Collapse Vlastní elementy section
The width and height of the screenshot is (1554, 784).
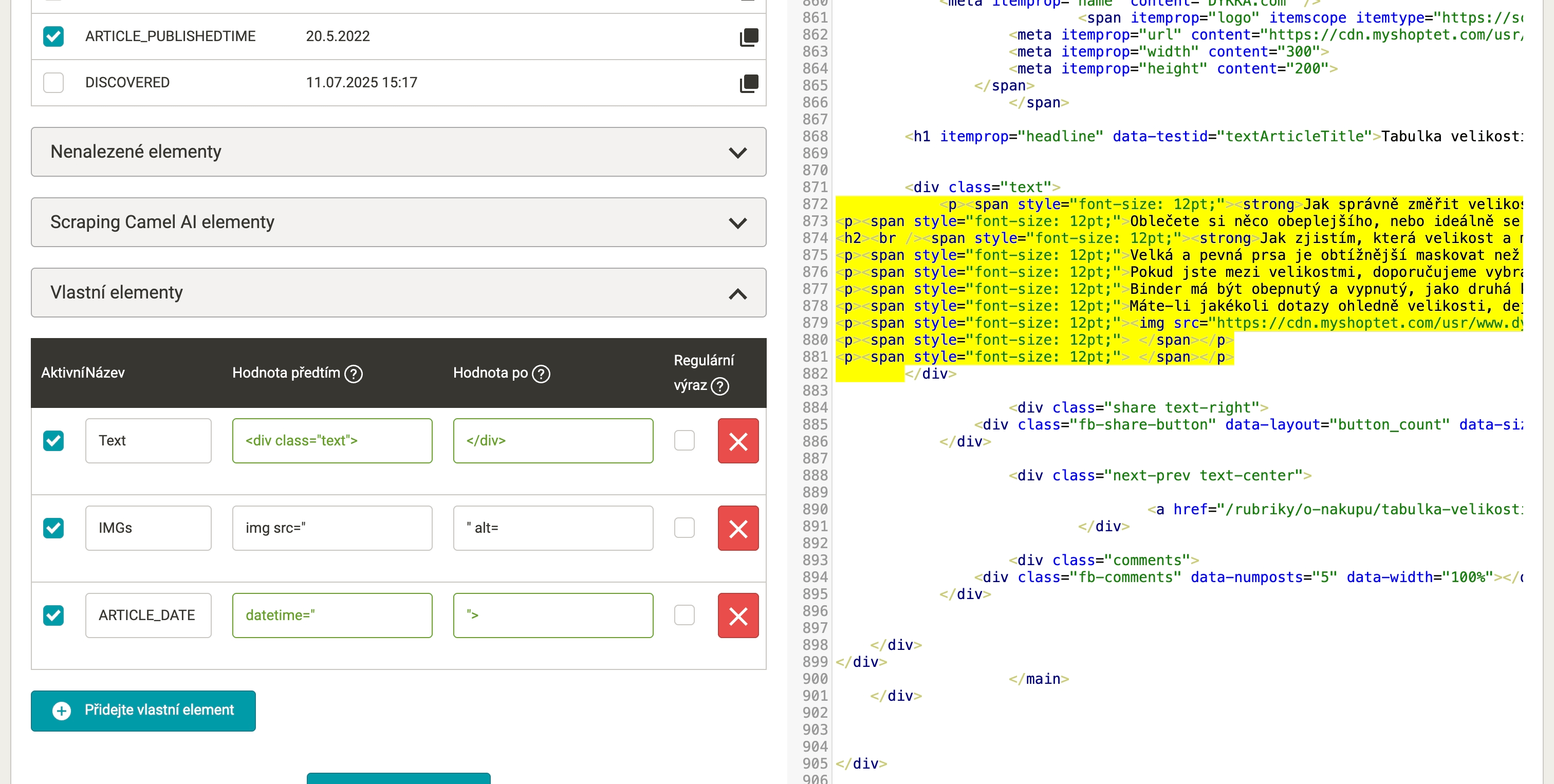[x=398, y=293]
